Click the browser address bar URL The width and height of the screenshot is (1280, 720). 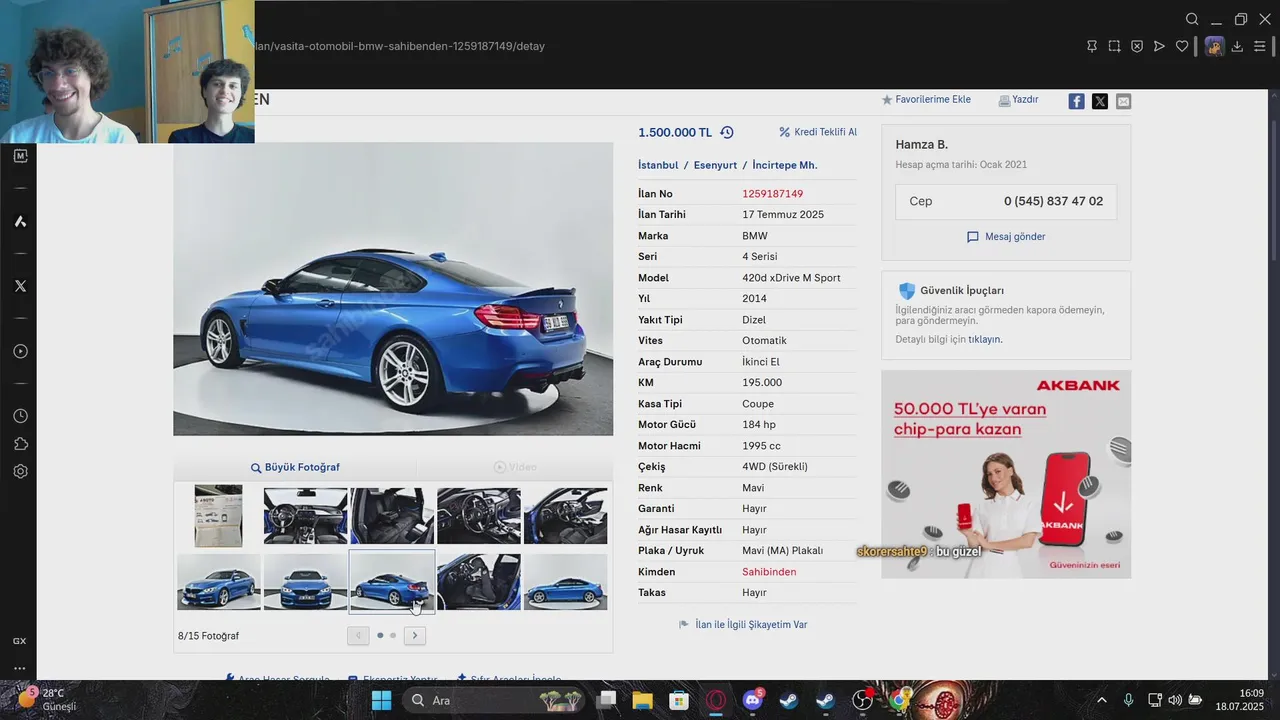coord(400,46)
